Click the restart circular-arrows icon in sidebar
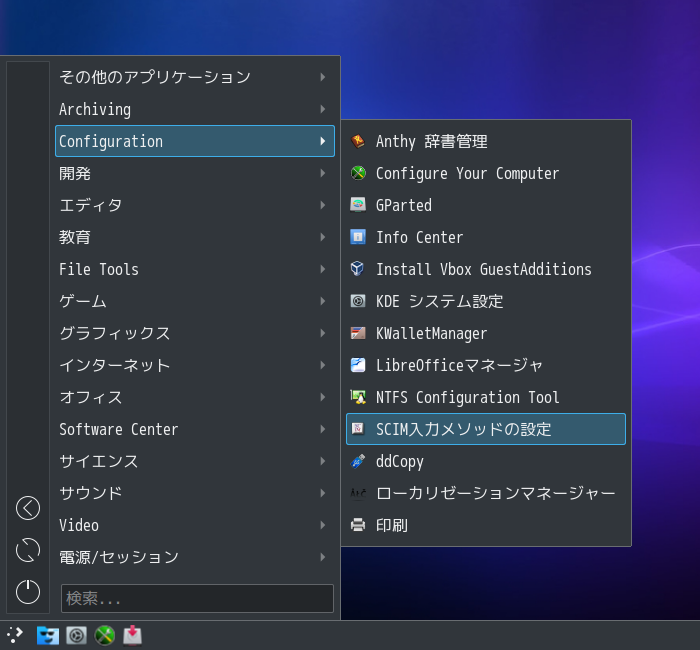 click(28, 550)
